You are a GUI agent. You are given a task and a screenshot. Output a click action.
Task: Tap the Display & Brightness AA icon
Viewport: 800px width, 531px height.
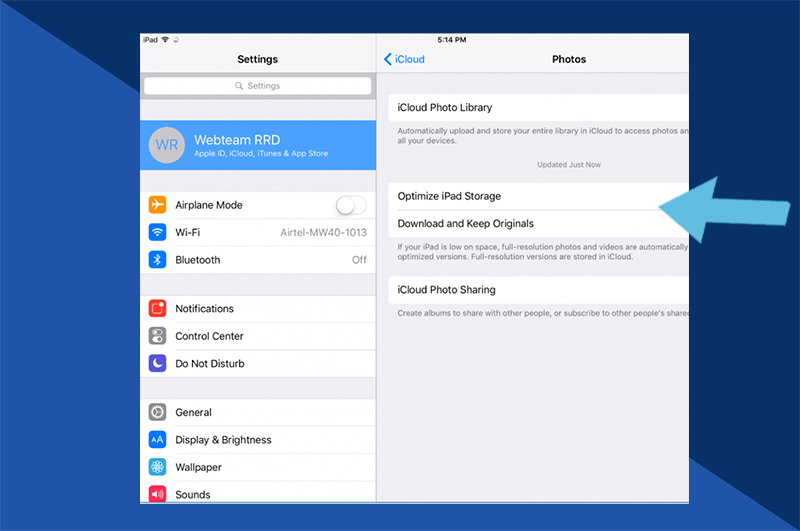point(157,440)
